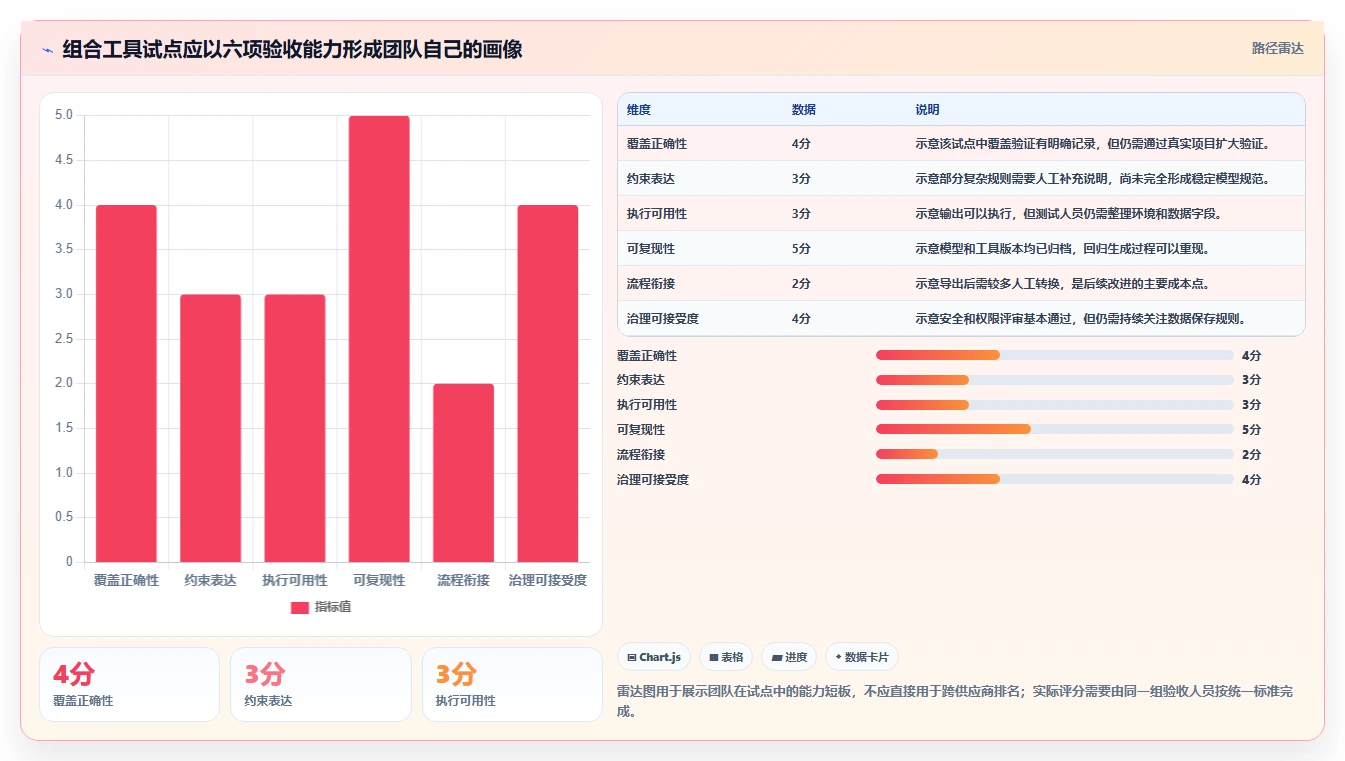Screen dimensions: 1345x761
Task: Click the 约束表达 progress bar
Action: click(x=1055, y=380)
